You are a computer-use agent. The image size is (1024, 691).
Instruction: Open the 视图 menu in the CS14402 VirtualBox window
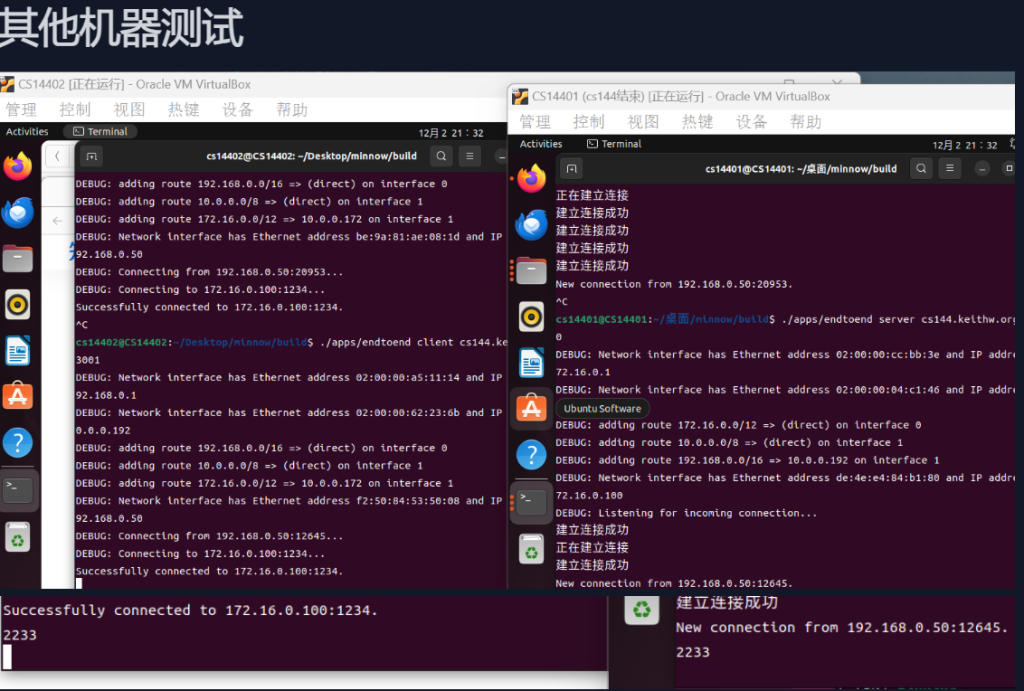[x=129, y=109]
